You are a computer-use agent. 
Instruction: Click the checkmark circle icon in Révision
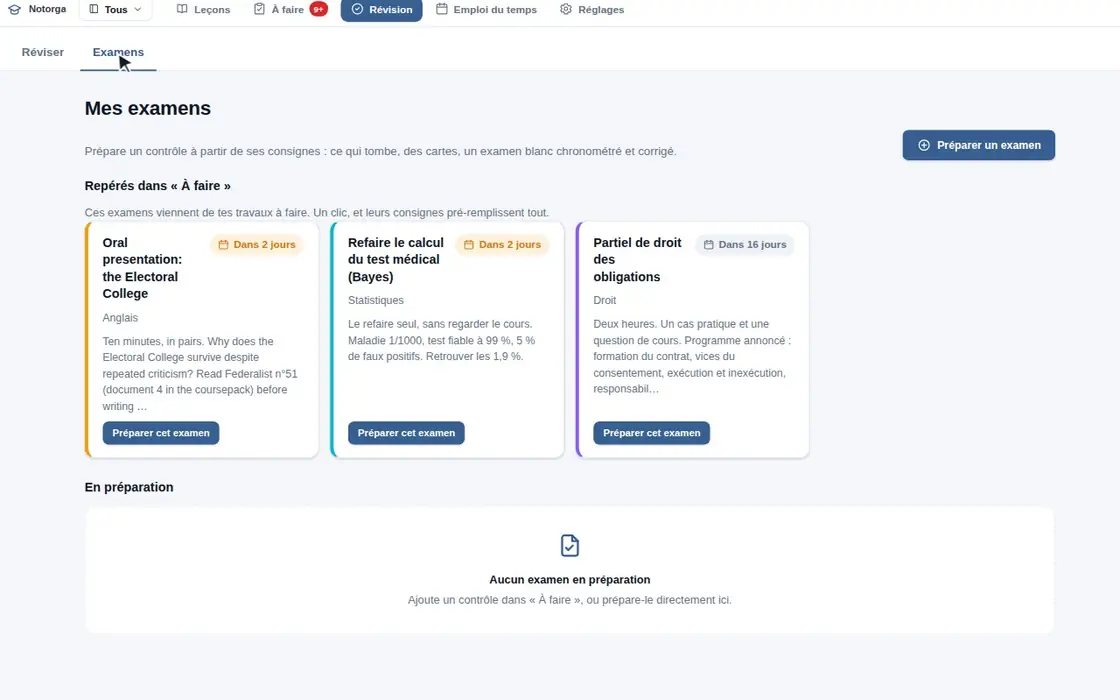coord(357,9)
